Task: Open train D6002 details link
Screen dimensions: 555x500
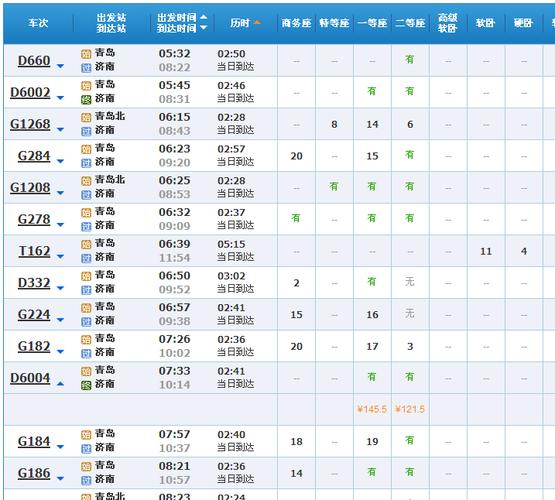Action: point(30,92)
